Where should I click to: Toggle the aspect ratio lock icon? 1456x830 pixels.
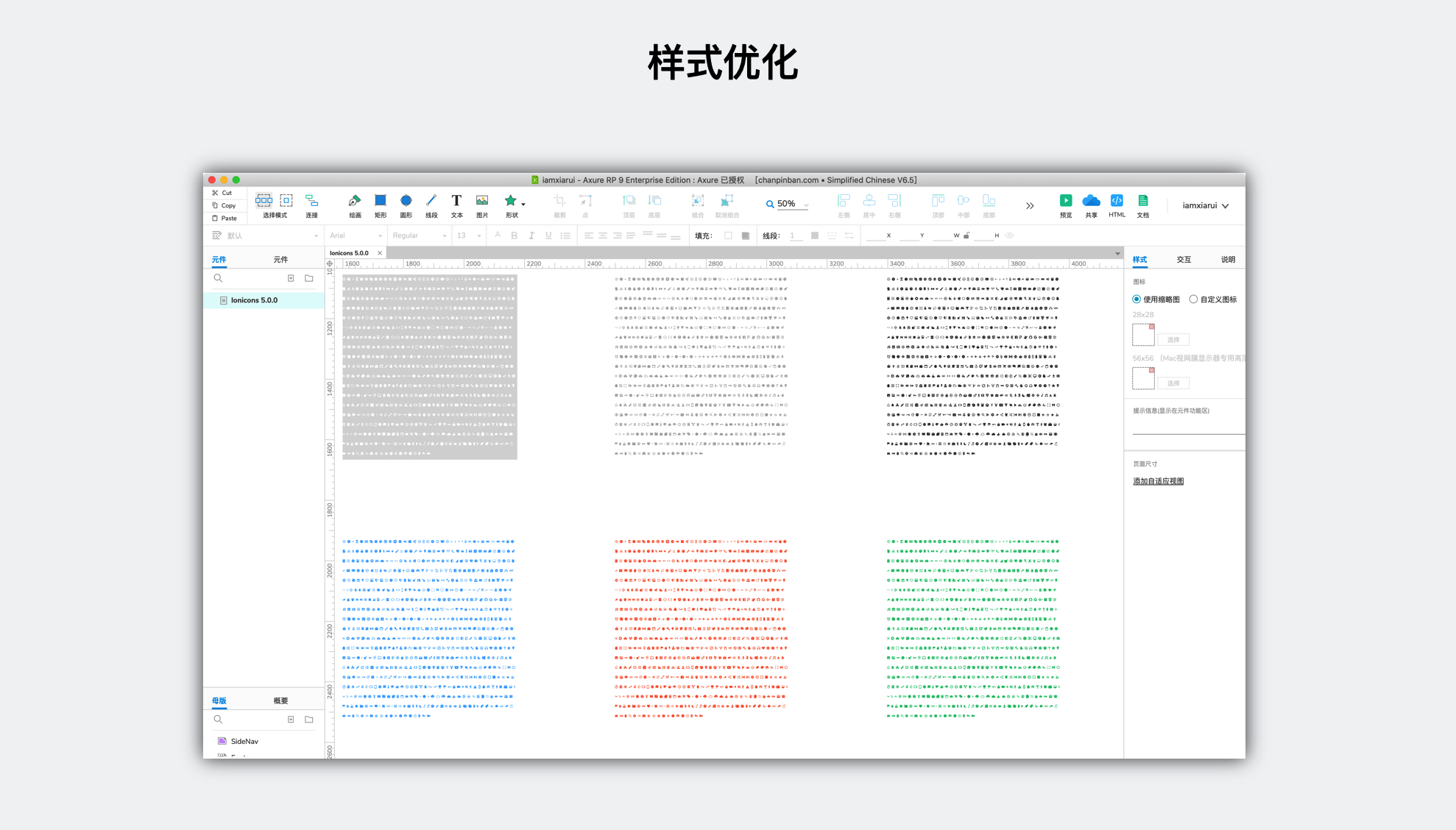[966, 236]
